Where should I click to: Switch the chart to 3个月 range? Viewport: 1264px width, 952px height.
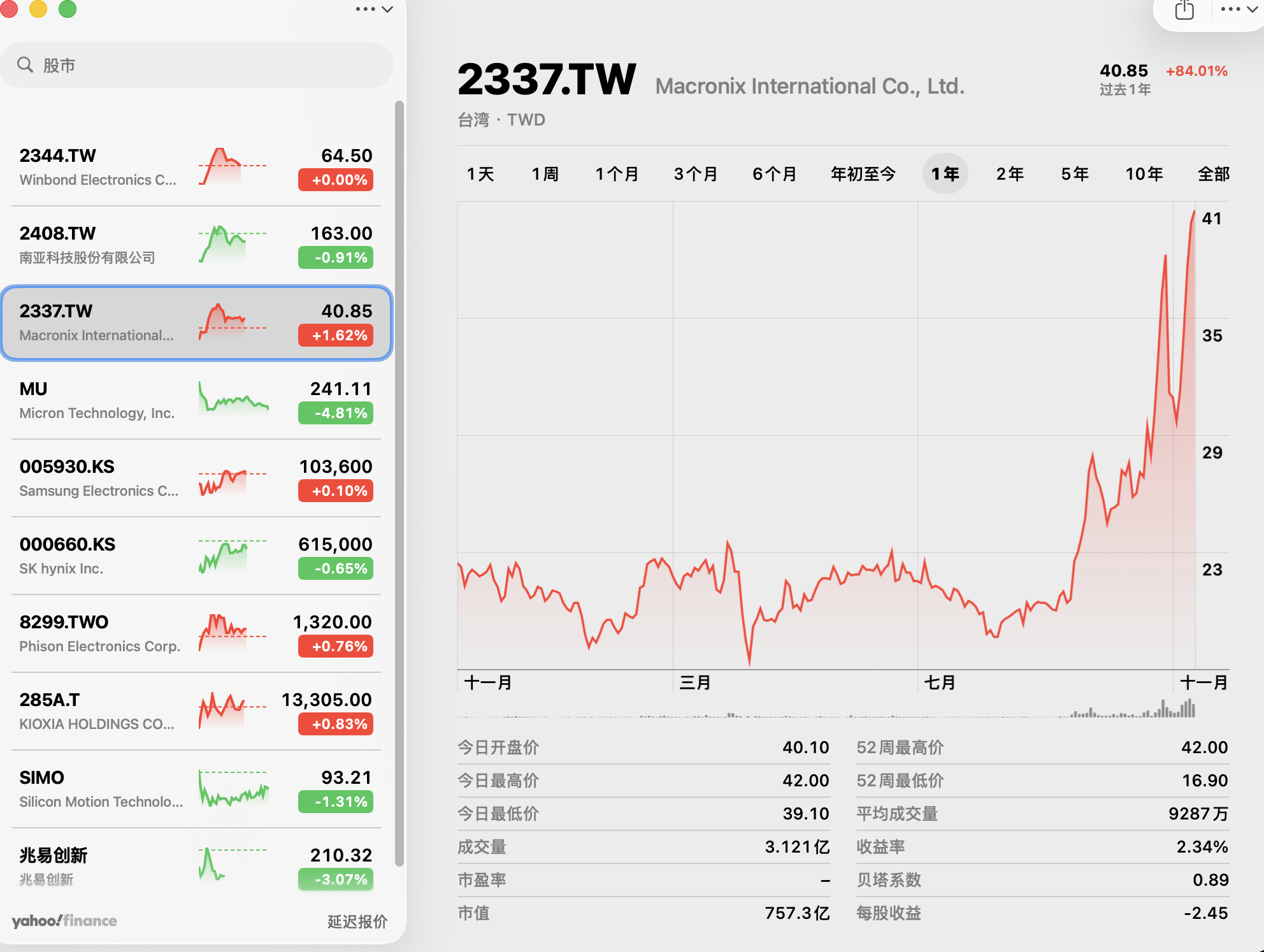coord(695,174)
